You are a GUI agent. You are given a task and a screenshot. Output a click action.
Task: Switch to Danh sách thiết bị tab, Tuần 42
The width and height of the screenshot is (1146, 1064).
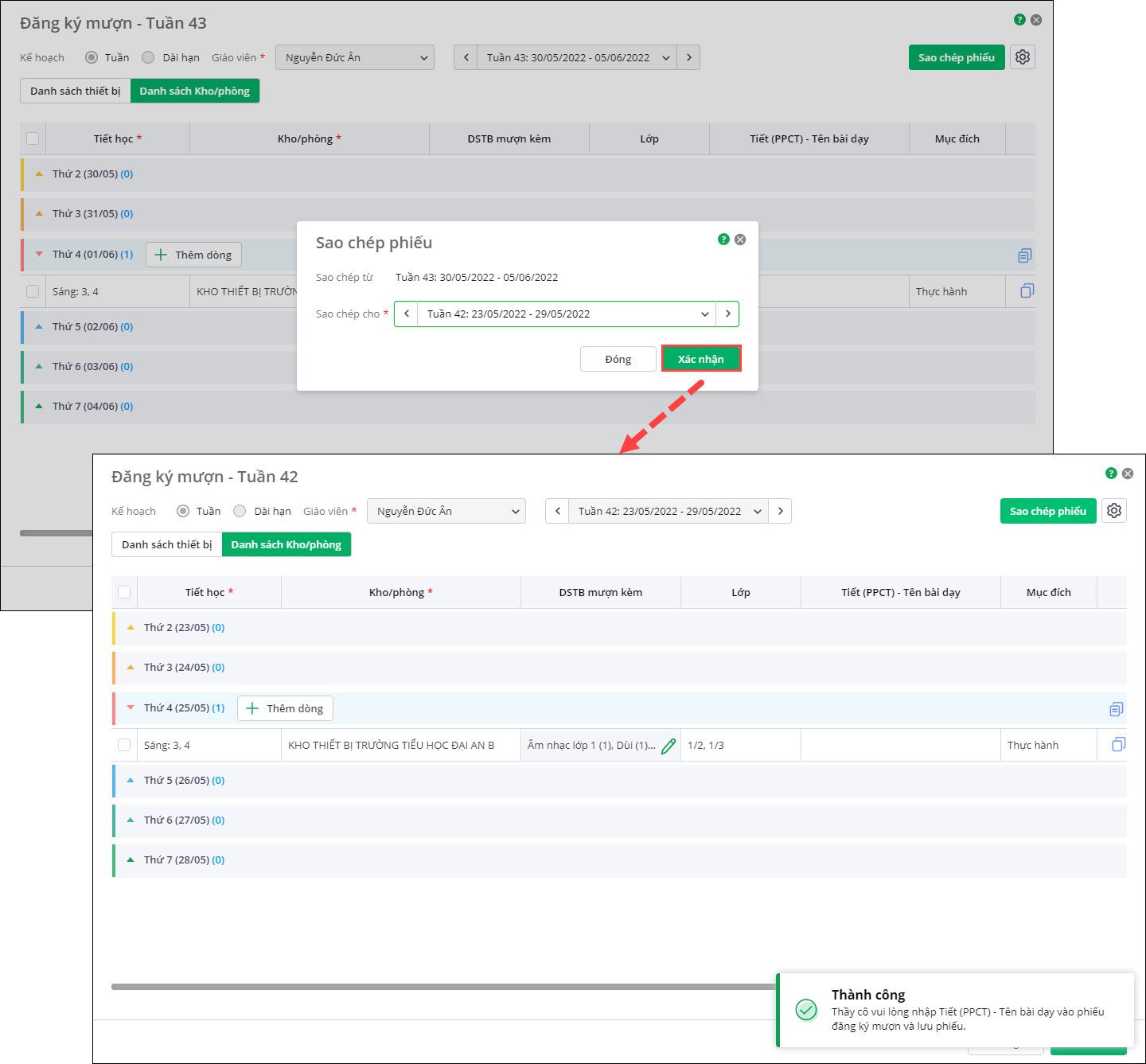(167, 544)
